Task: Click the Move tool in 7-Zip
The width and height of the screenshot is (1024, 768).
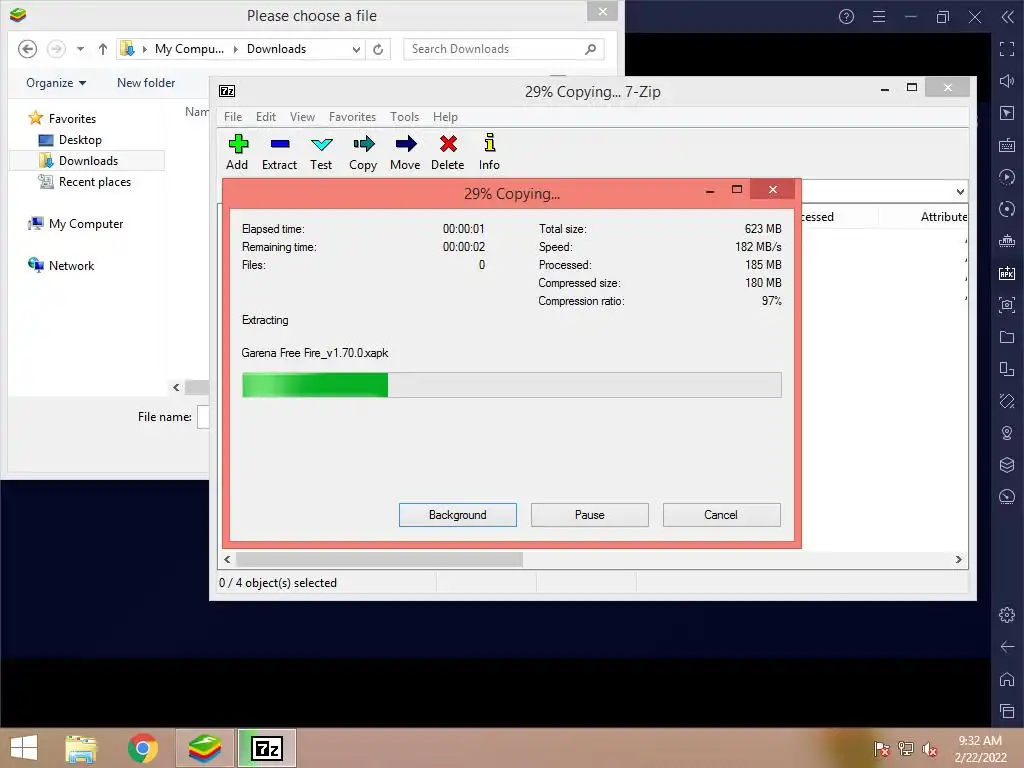Action: [405, 152]
